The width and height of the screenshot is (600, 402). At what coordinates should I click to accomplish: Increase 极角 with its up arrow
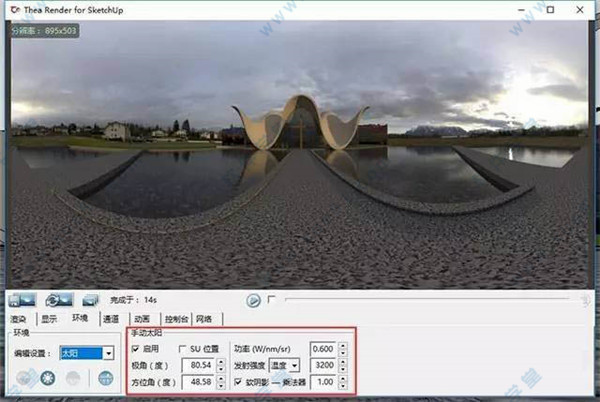point(221,361)
